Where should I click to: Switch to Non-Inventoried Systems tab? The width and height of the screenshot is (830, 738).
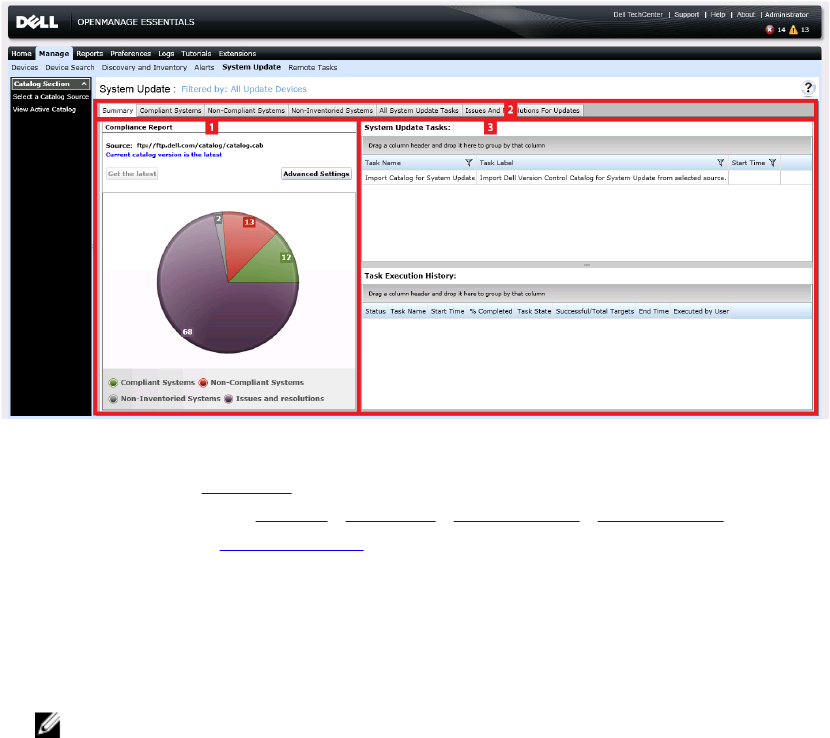tap(332, 110)
